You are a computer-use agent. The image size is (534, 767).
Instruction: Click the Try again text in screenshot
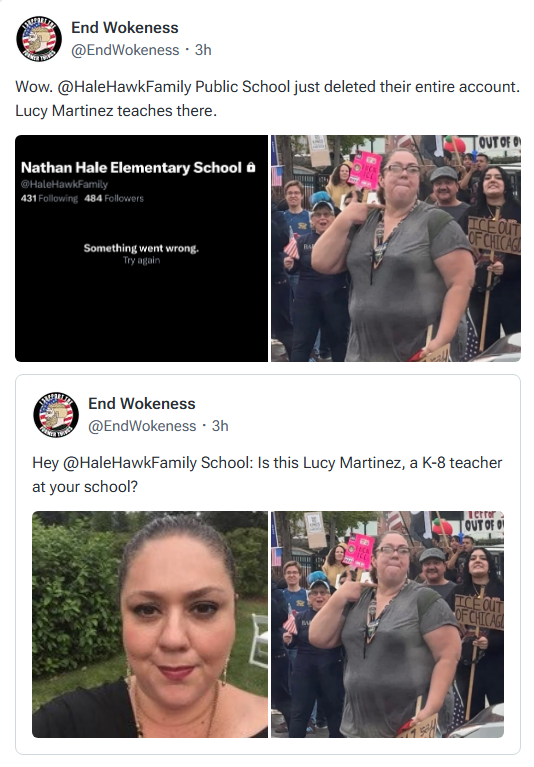[141, 260]
